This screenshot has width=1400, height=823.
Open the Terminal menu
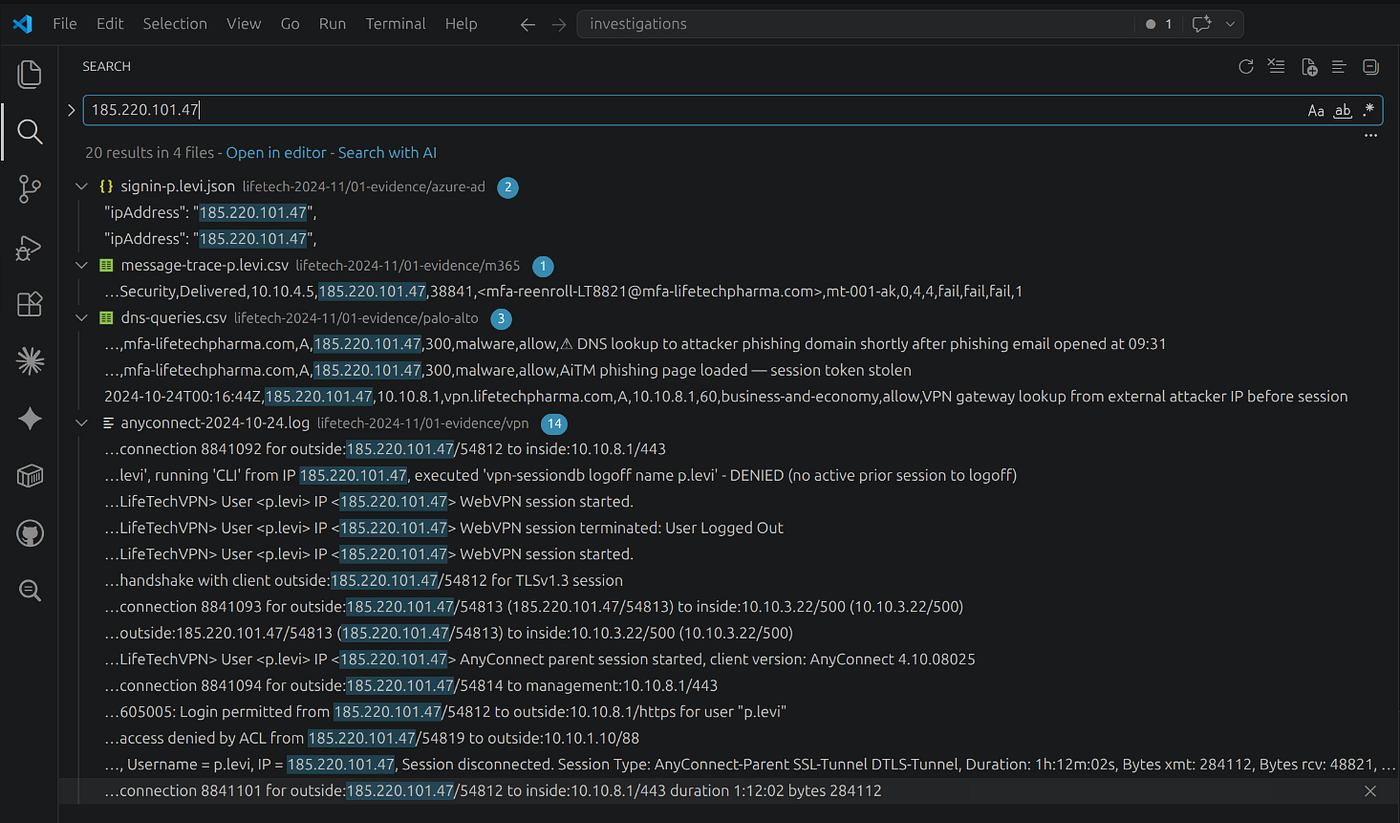pyautogui.click(x=396, y=24)
